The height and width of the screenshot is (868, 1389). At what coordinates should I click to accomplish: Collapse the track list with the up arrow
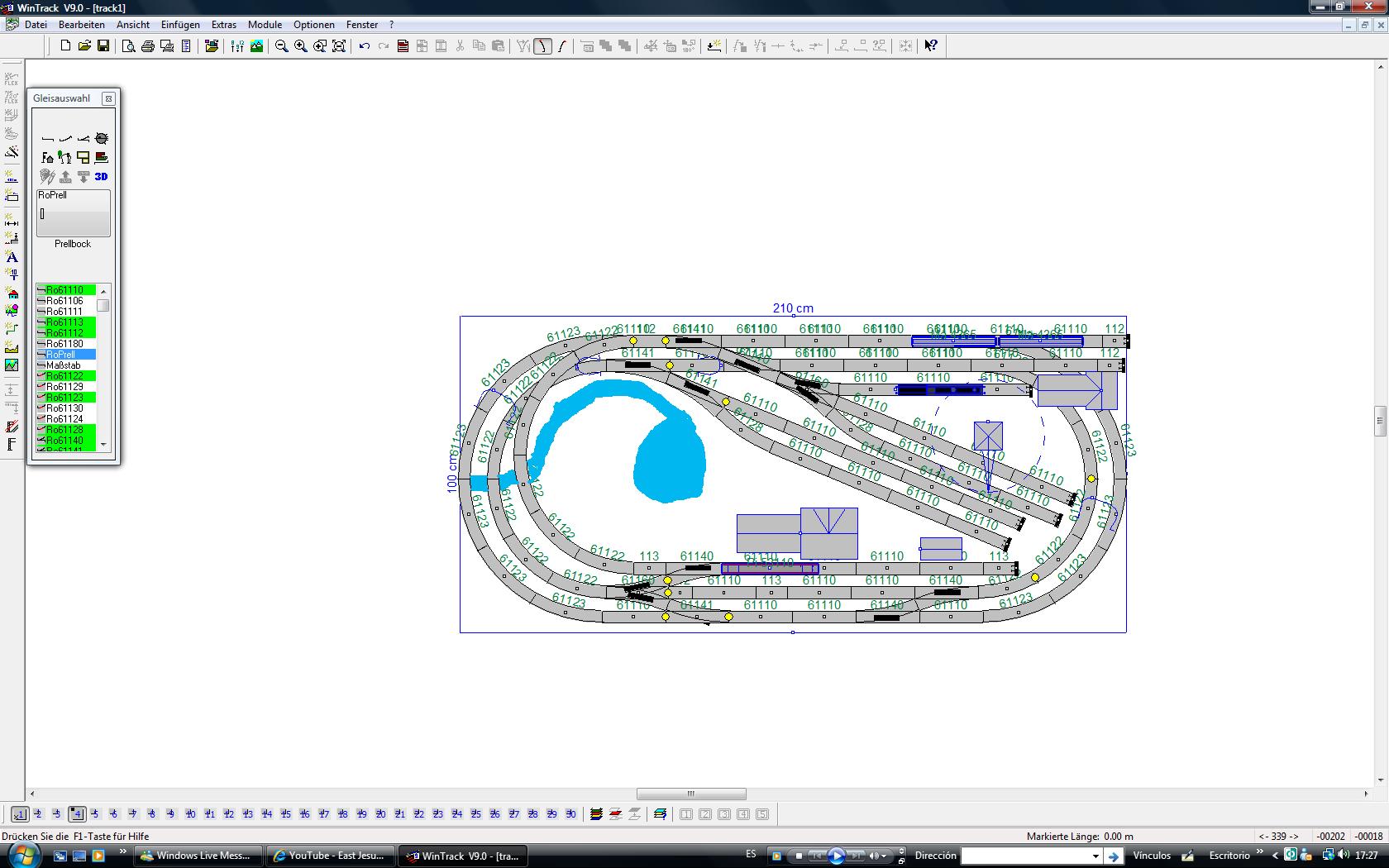103,291
